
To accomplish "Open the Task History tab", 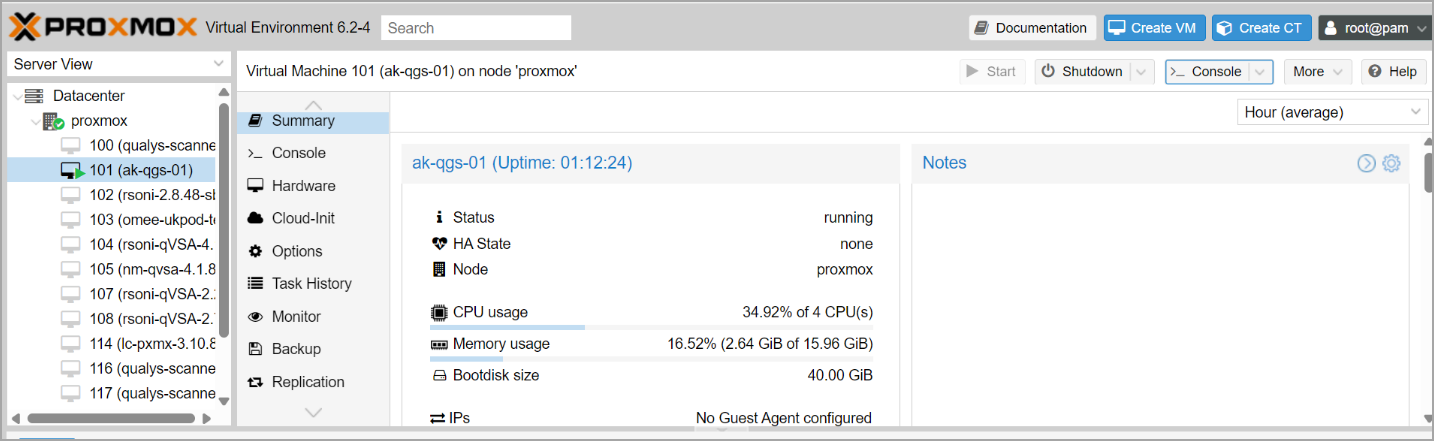I will pyautogui.click(x=313, y=284).
